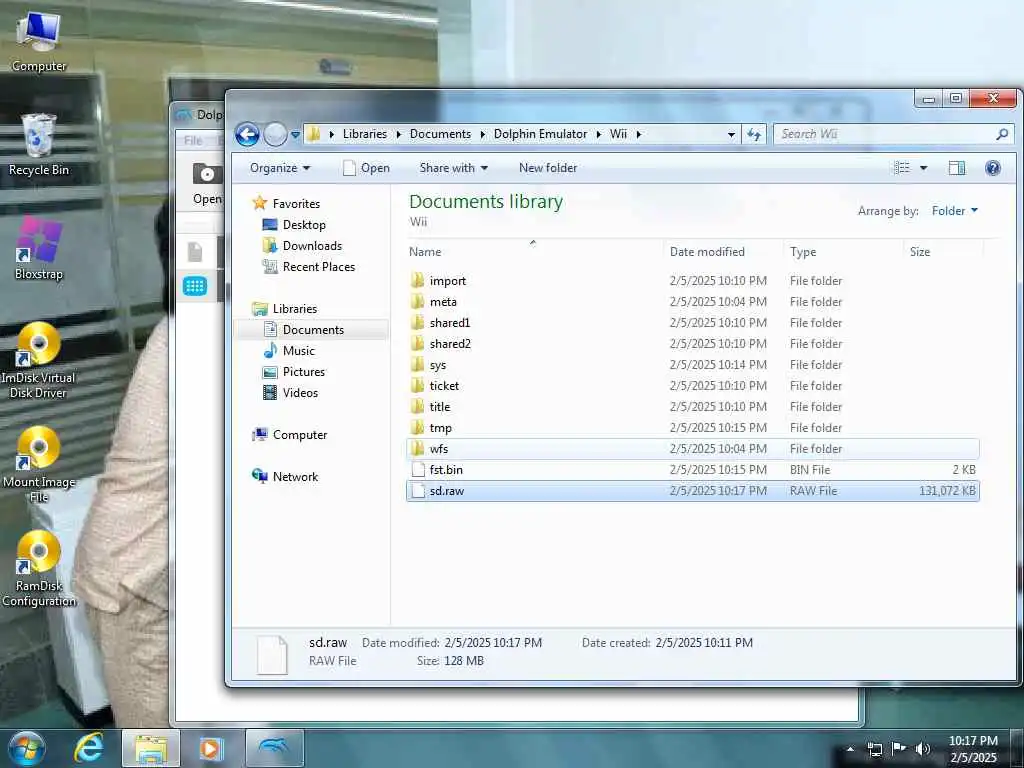The height and width of the screenshot is (768, 1024).
Task: Click the Forward navigation arrow in Explorer
Action: [275, 135]
